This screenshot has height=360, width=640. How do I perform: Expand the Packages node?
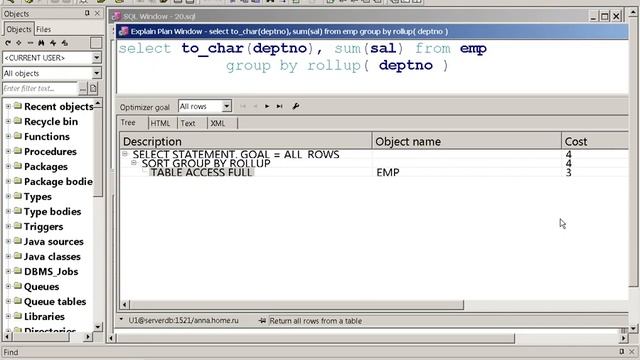pos(8,166)
